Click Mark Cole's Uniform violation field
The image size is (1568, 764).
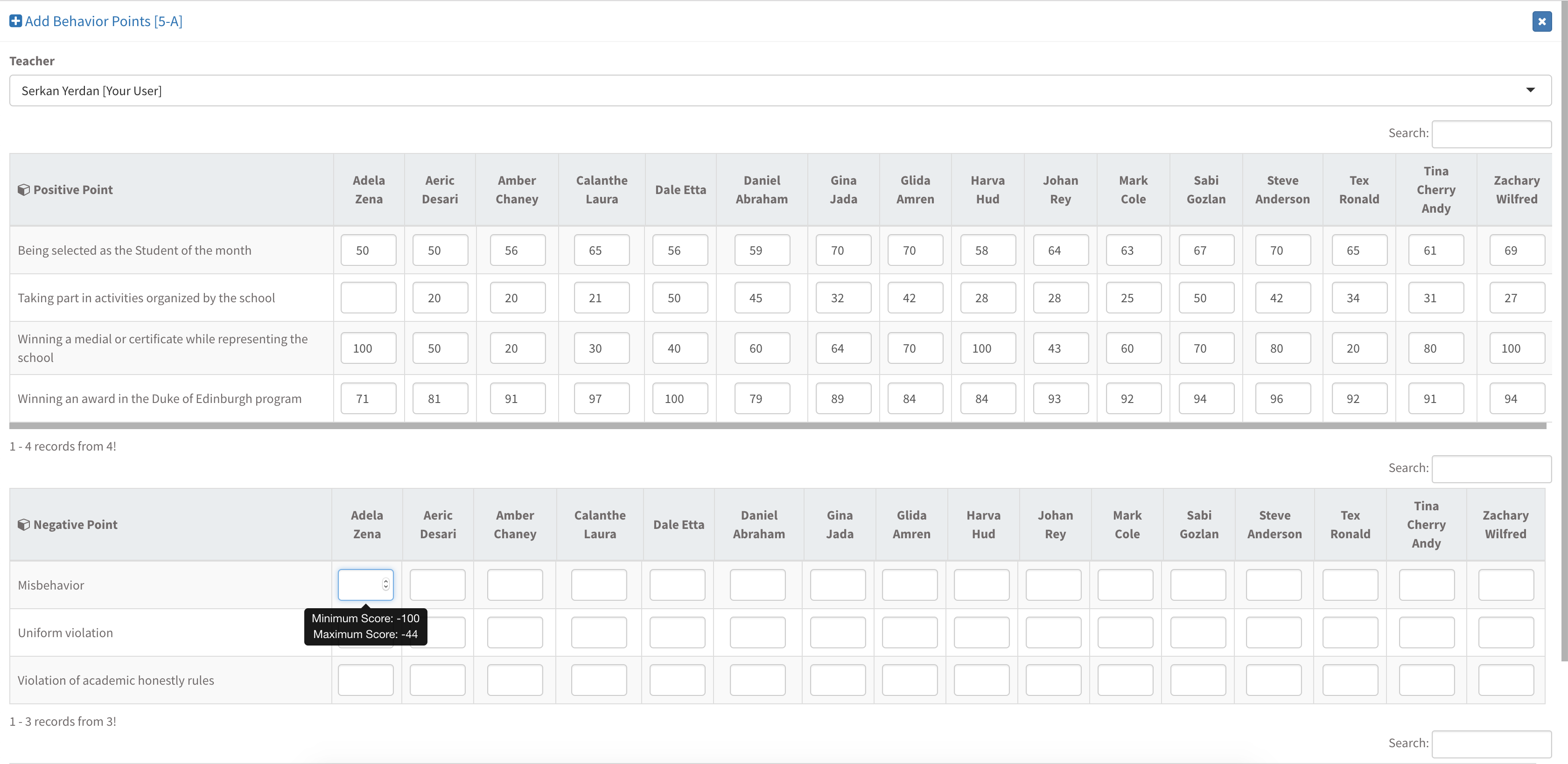pos(1125,632)
